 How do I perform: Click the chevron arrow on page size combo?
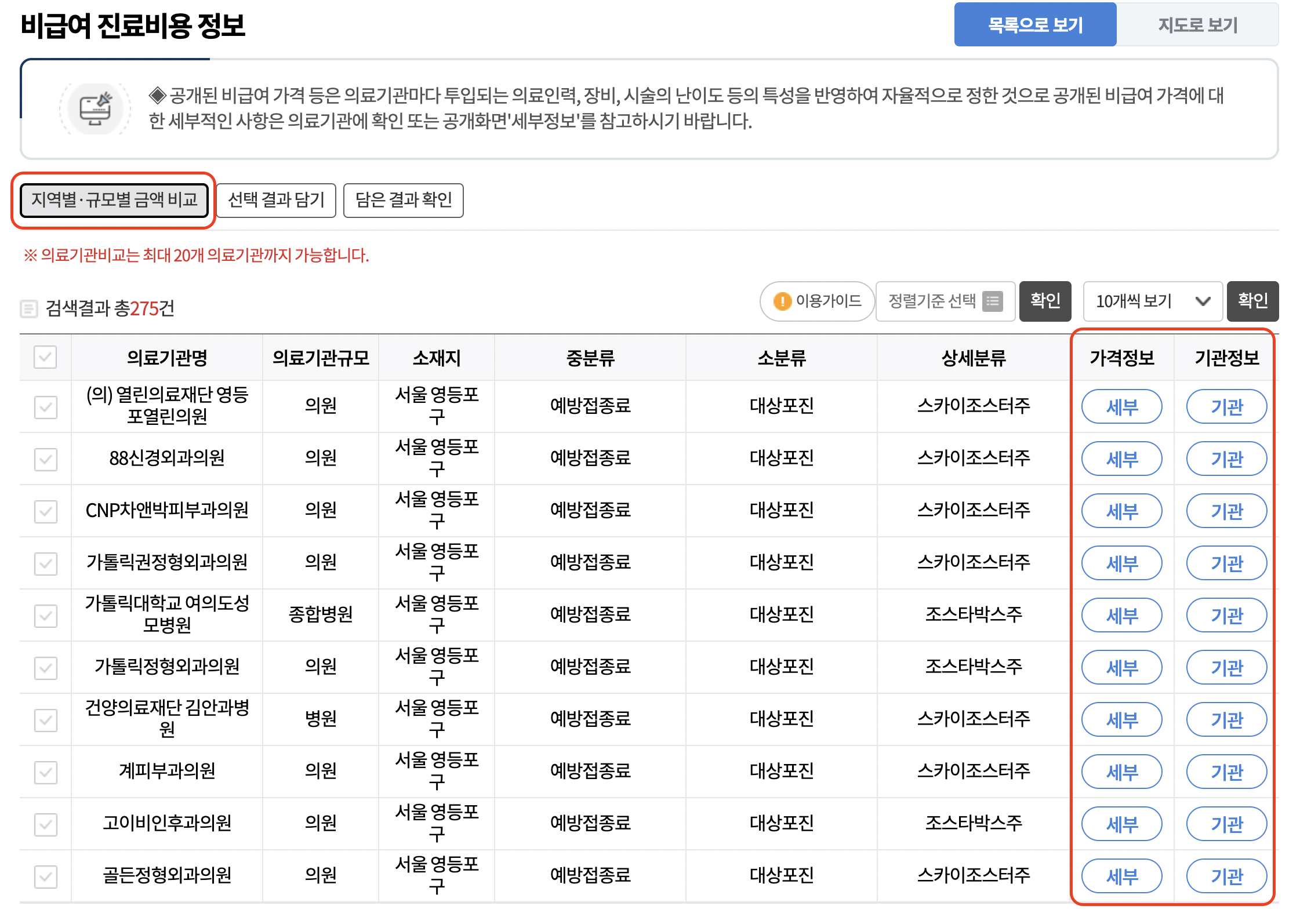coord(1203,301)
